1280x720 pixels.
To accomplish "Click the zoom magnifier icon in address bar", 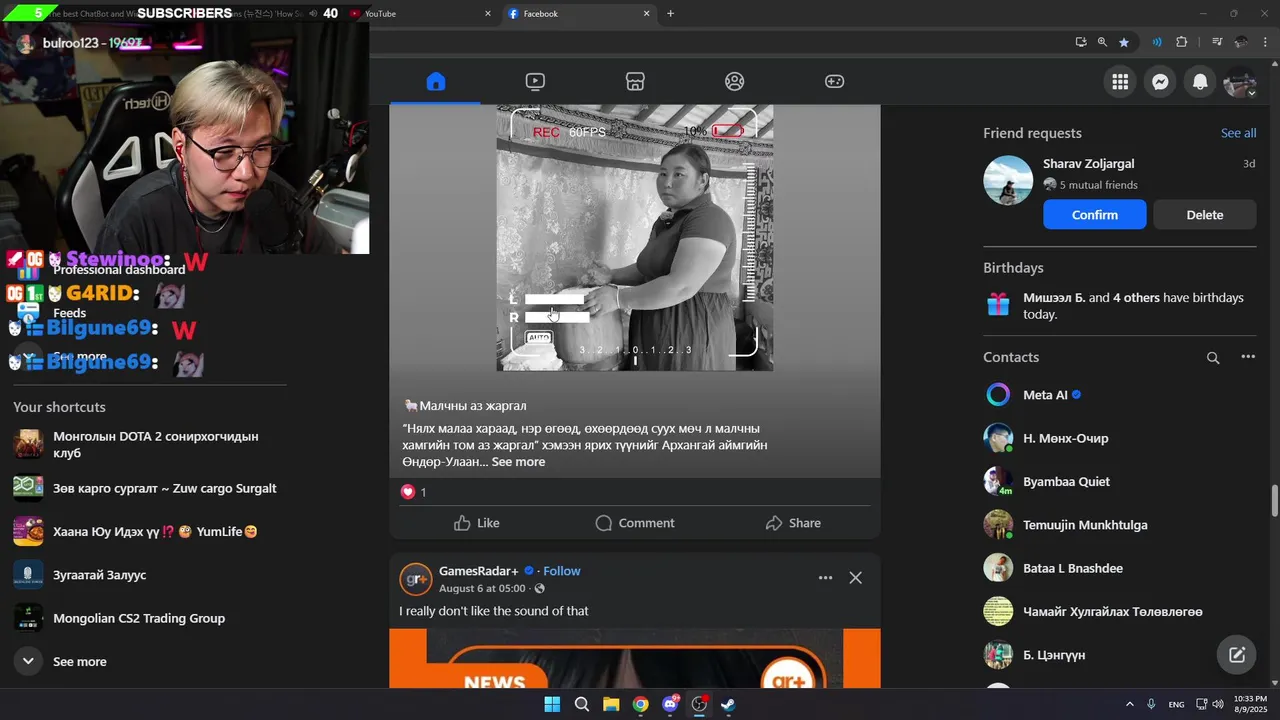I will click(x=1102, y=42).
